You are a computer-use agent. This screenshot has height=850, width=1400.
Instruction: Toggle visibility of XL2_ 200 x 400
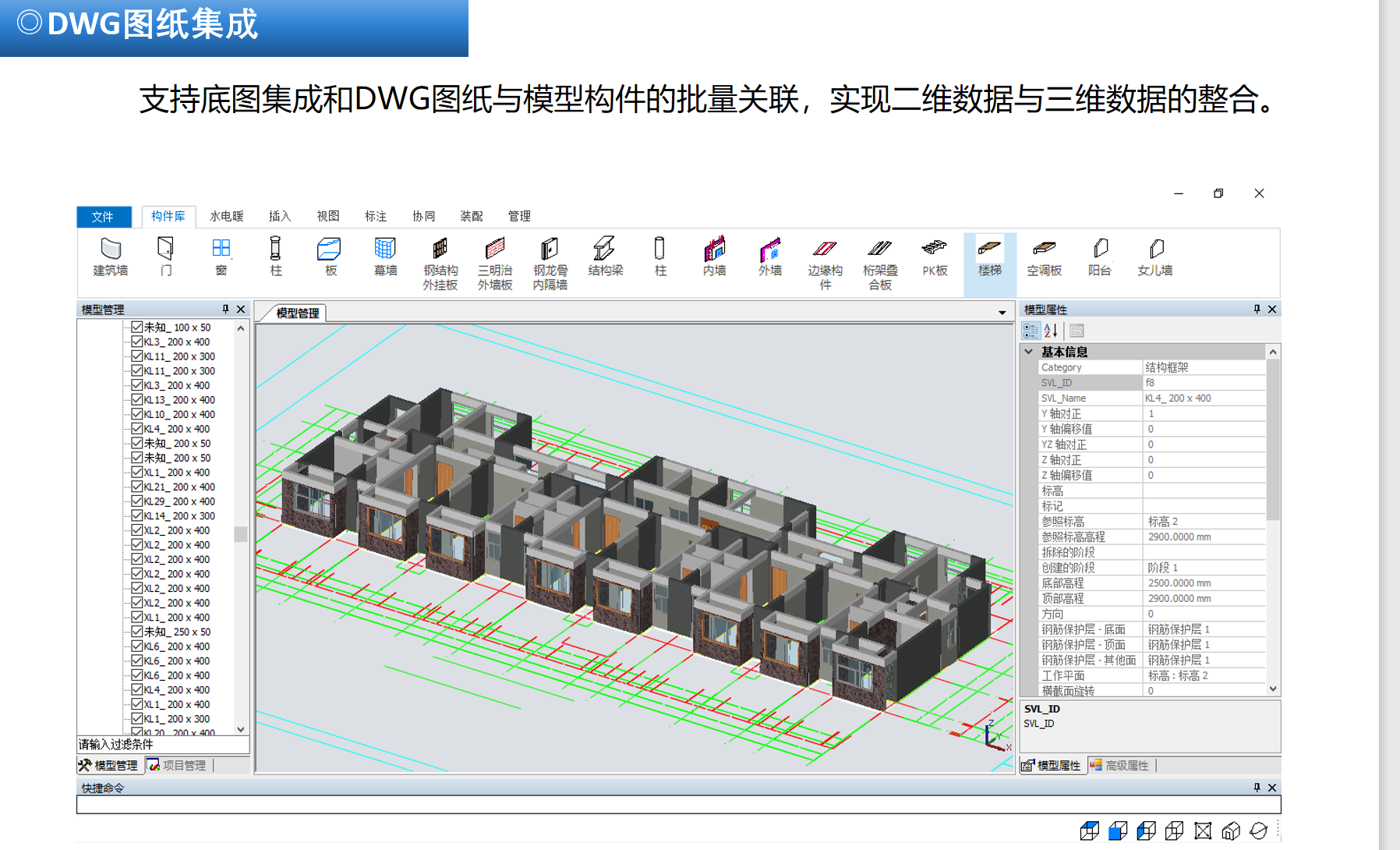[136, 529]
